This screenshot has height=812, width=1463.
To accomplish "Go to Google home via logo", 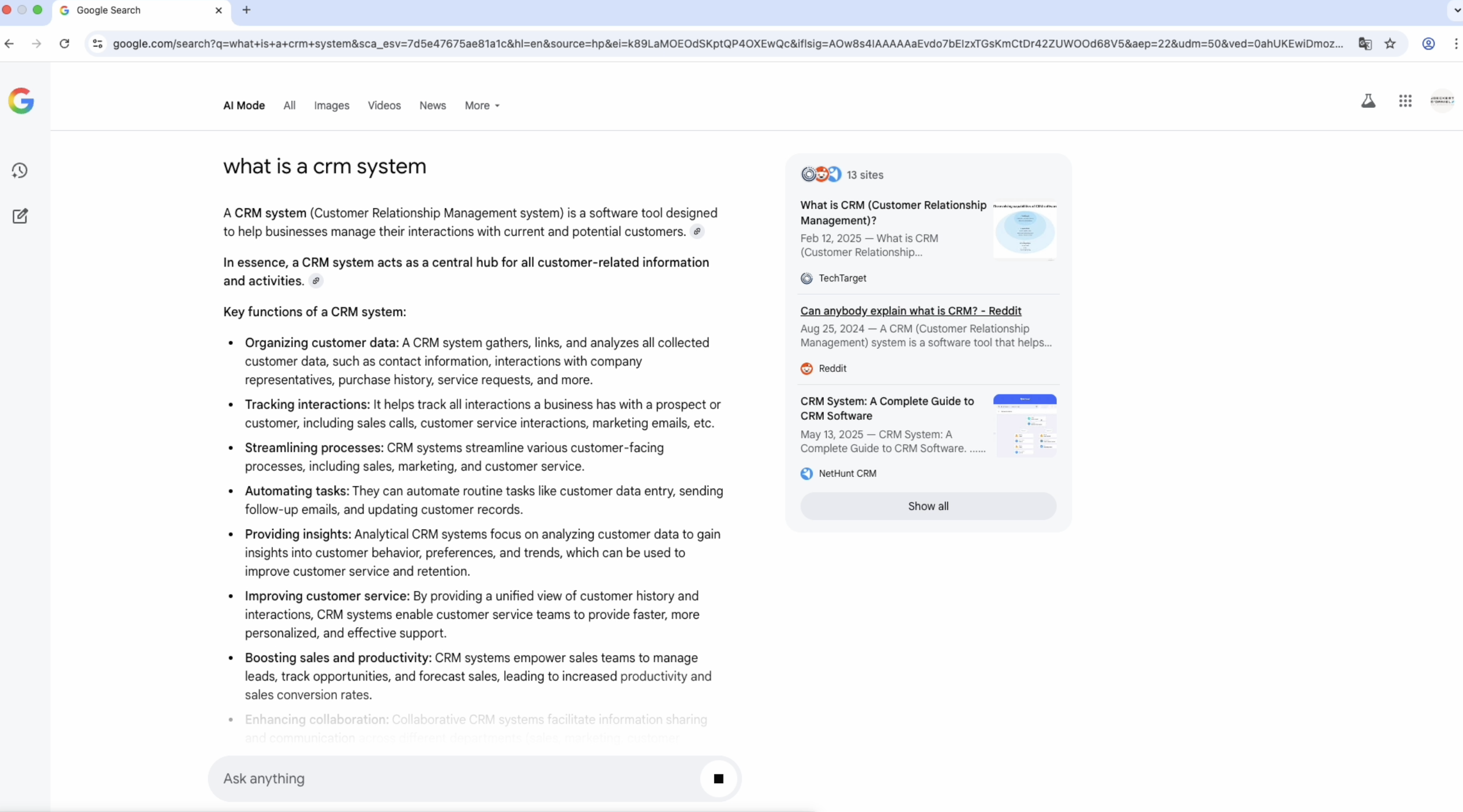I will pos(21,101).
